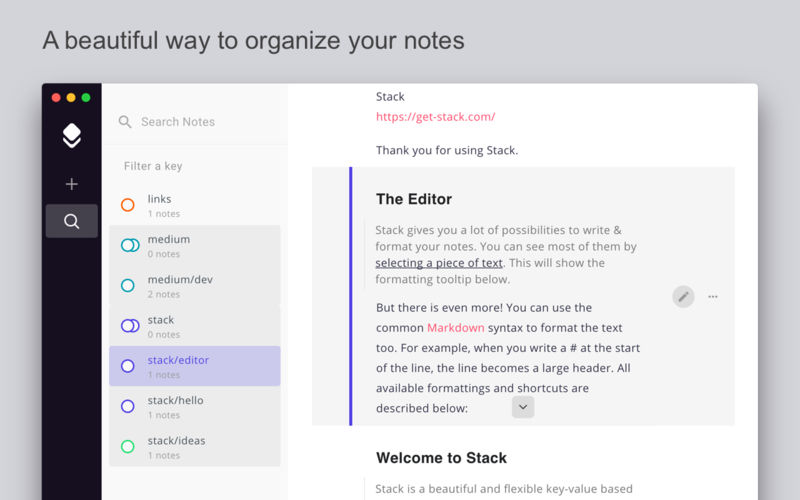Select the teal circle beside medium/dev
Image resolution: width=800 pixels, height=500 pixels.
[127, 286]
